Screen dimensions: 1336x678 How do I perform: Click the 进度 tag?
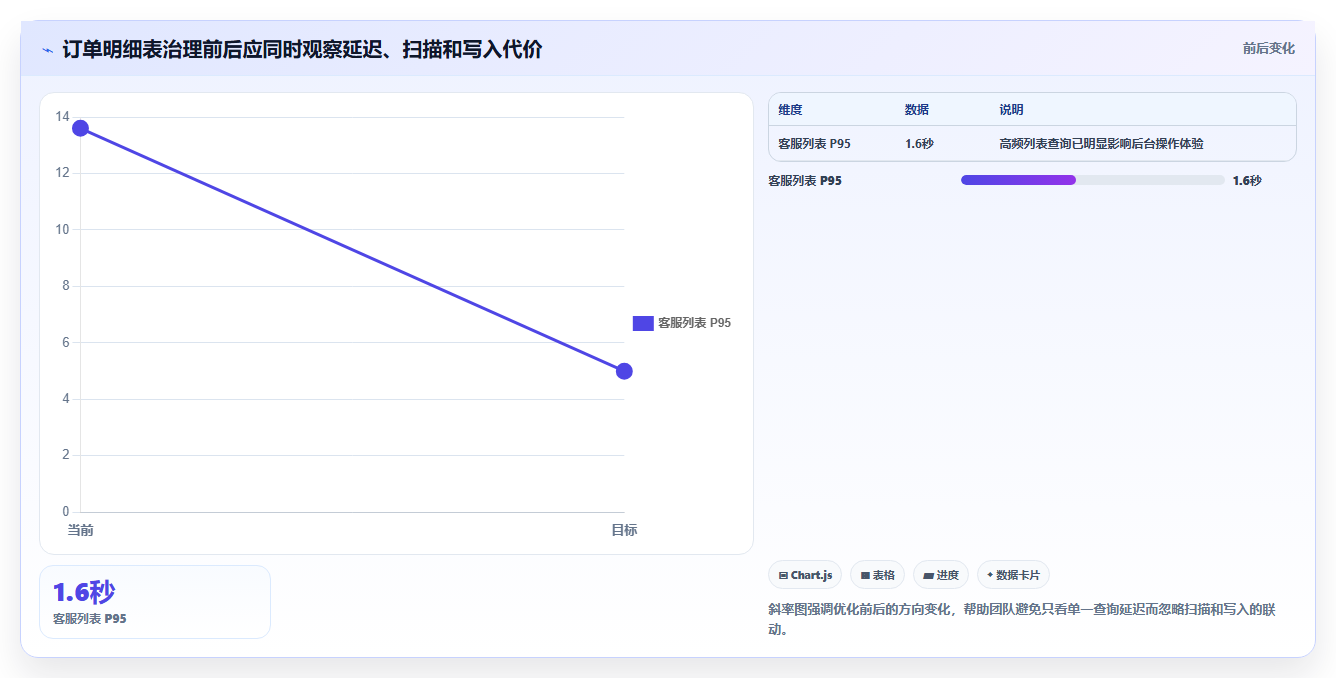click(x=941, y=575)
